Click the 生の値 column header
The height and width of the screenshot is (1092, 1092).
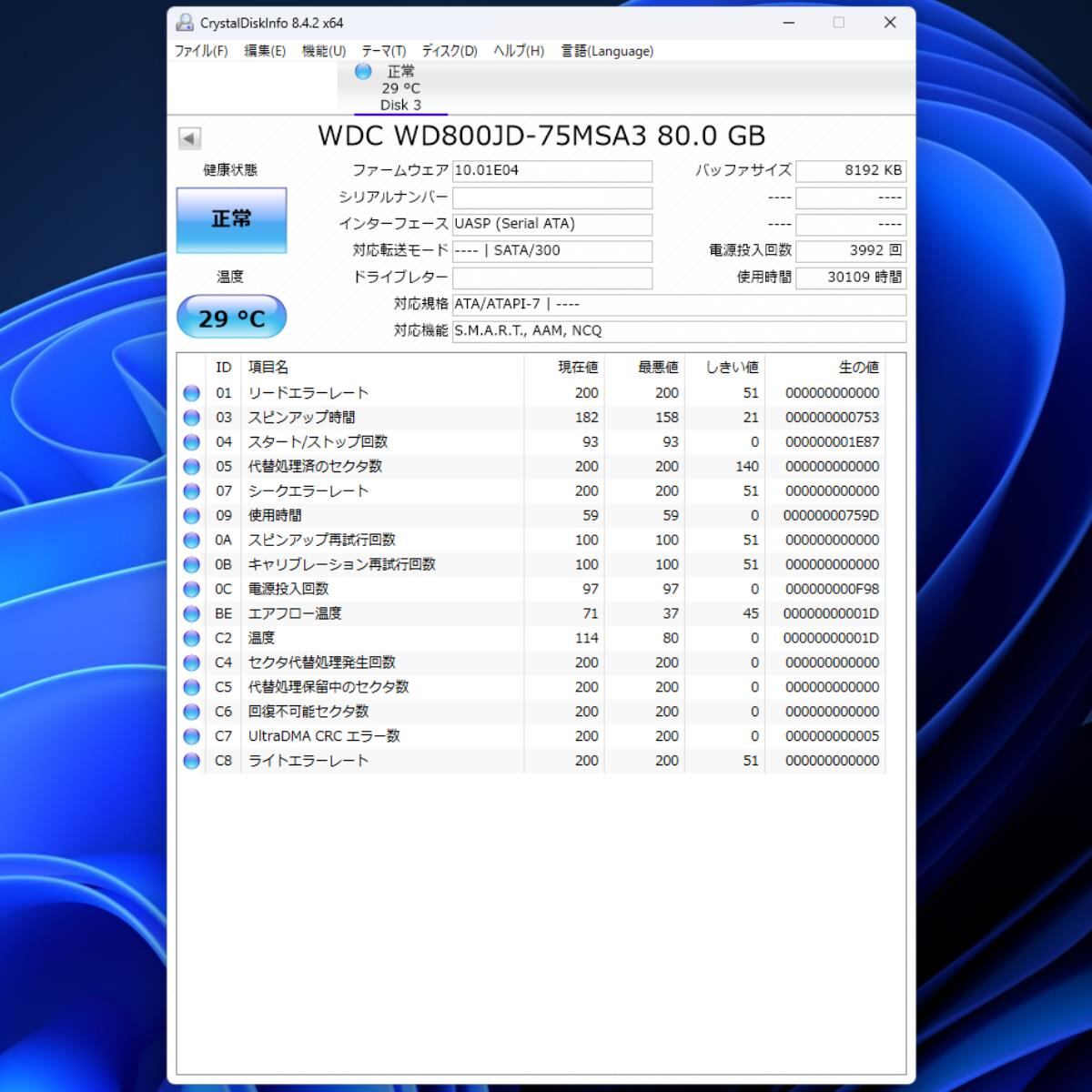coord(858,368)
